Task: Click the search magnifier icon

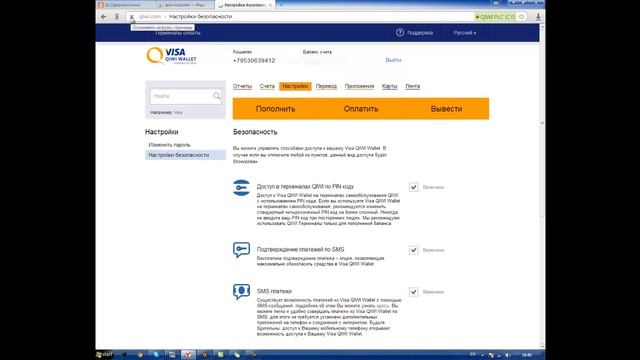Action: [217, 96]
